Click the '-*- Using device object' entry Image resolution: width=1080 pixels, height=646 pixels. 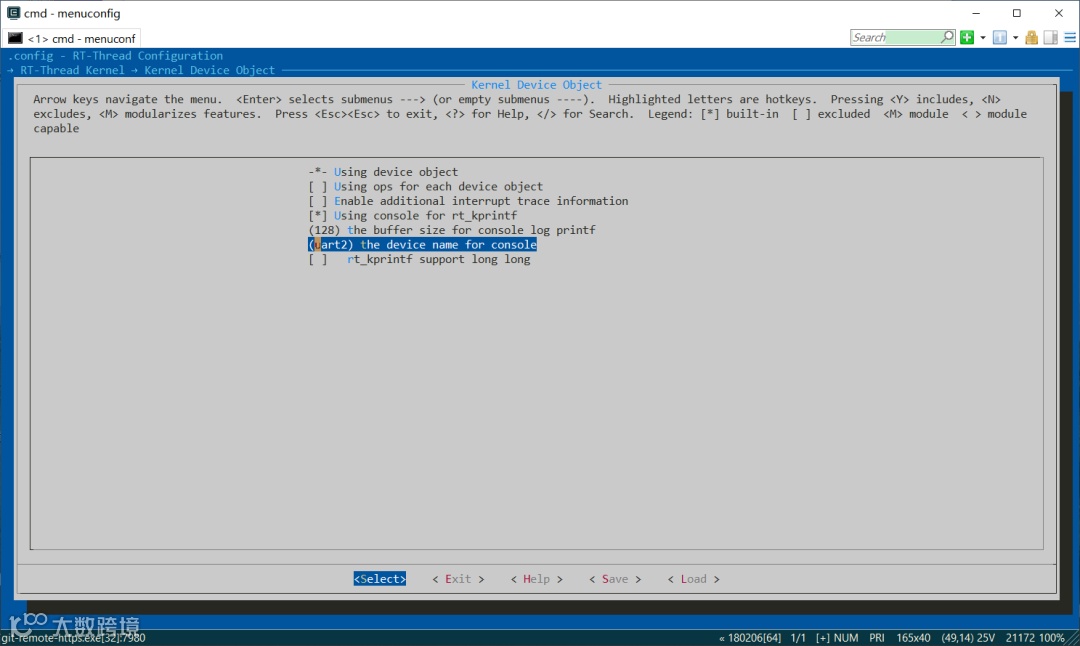[382, 172]
